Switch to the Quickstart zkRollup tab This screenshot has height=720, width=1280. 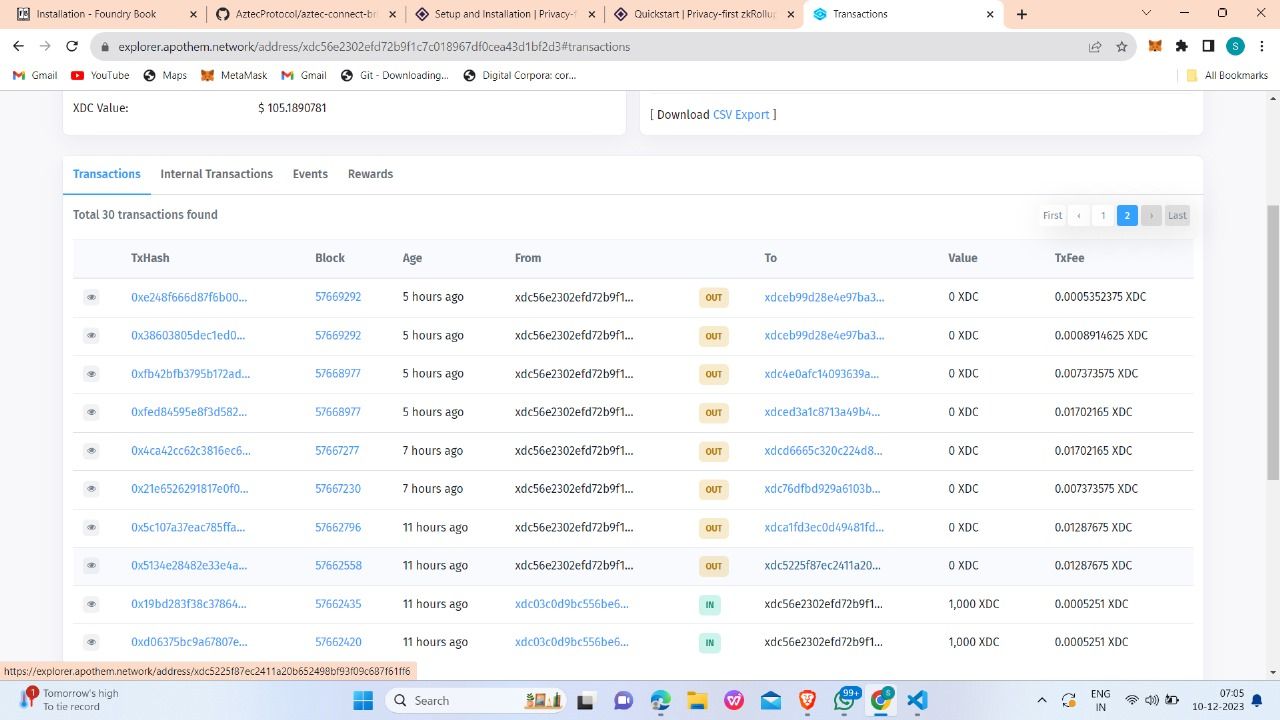click(705, 14)
